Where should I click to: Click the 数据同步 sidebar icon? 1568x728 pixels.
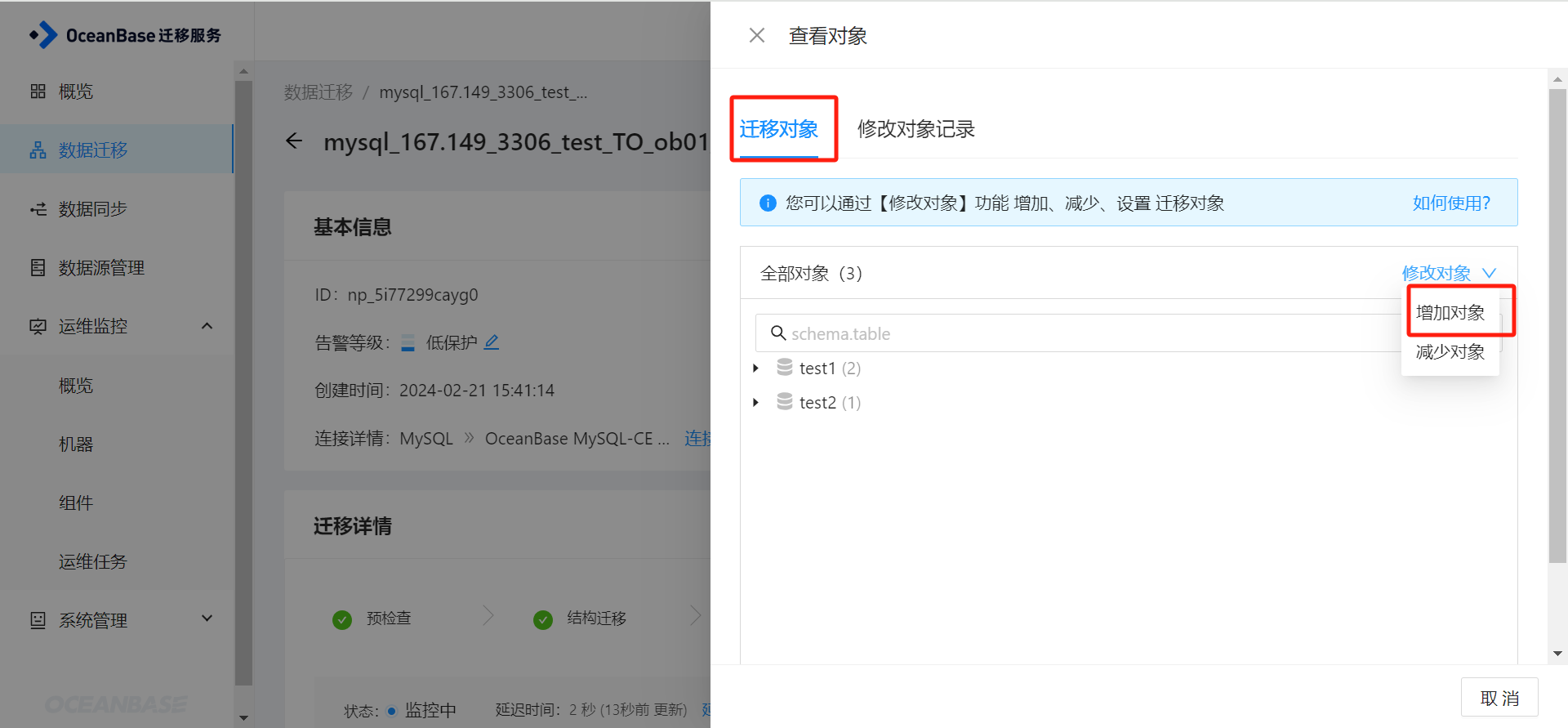tap(38, 209)
